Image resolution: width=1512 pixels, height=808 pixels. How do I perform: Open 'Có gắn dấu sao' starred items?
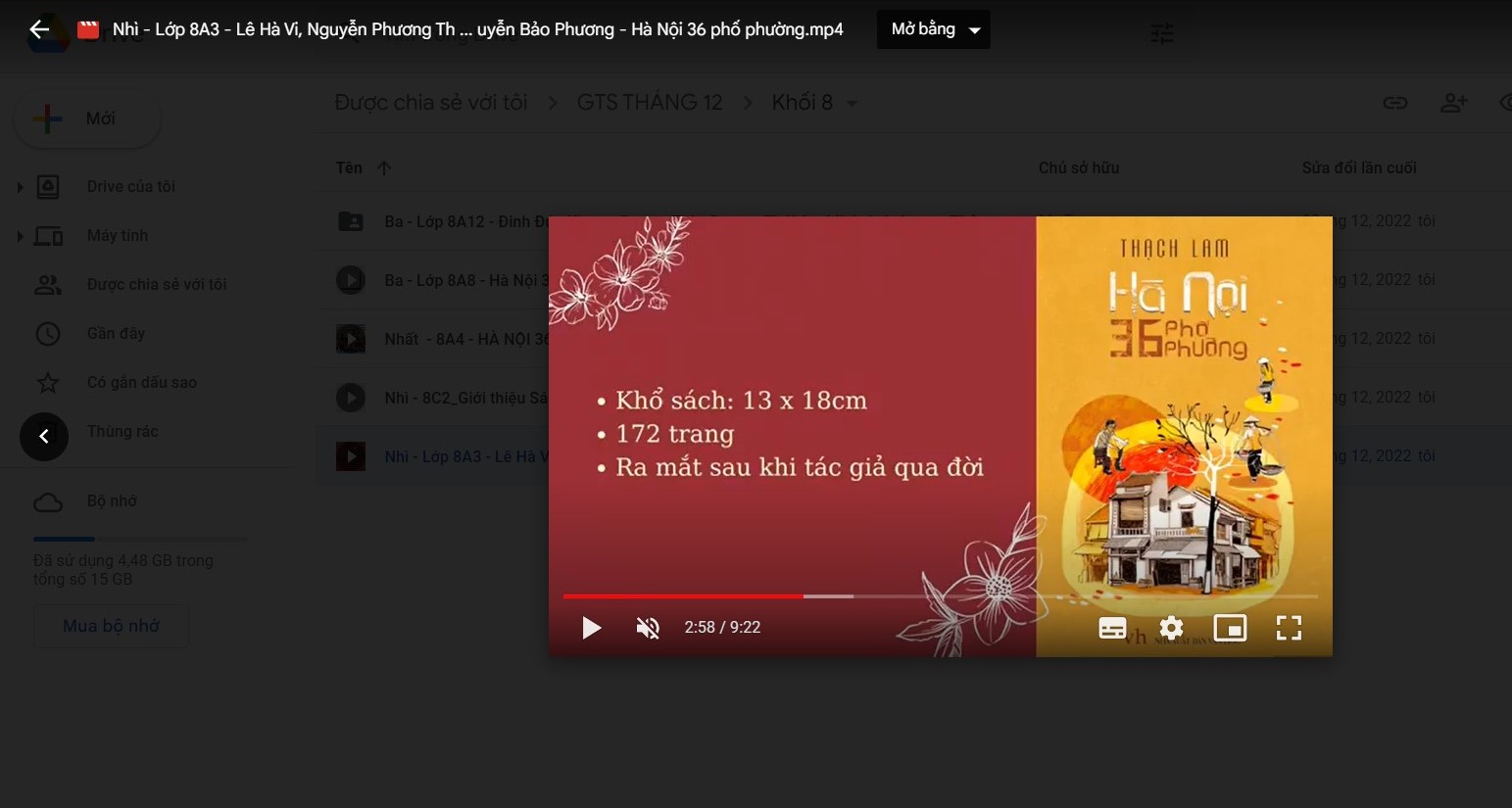tap(141, 382)
